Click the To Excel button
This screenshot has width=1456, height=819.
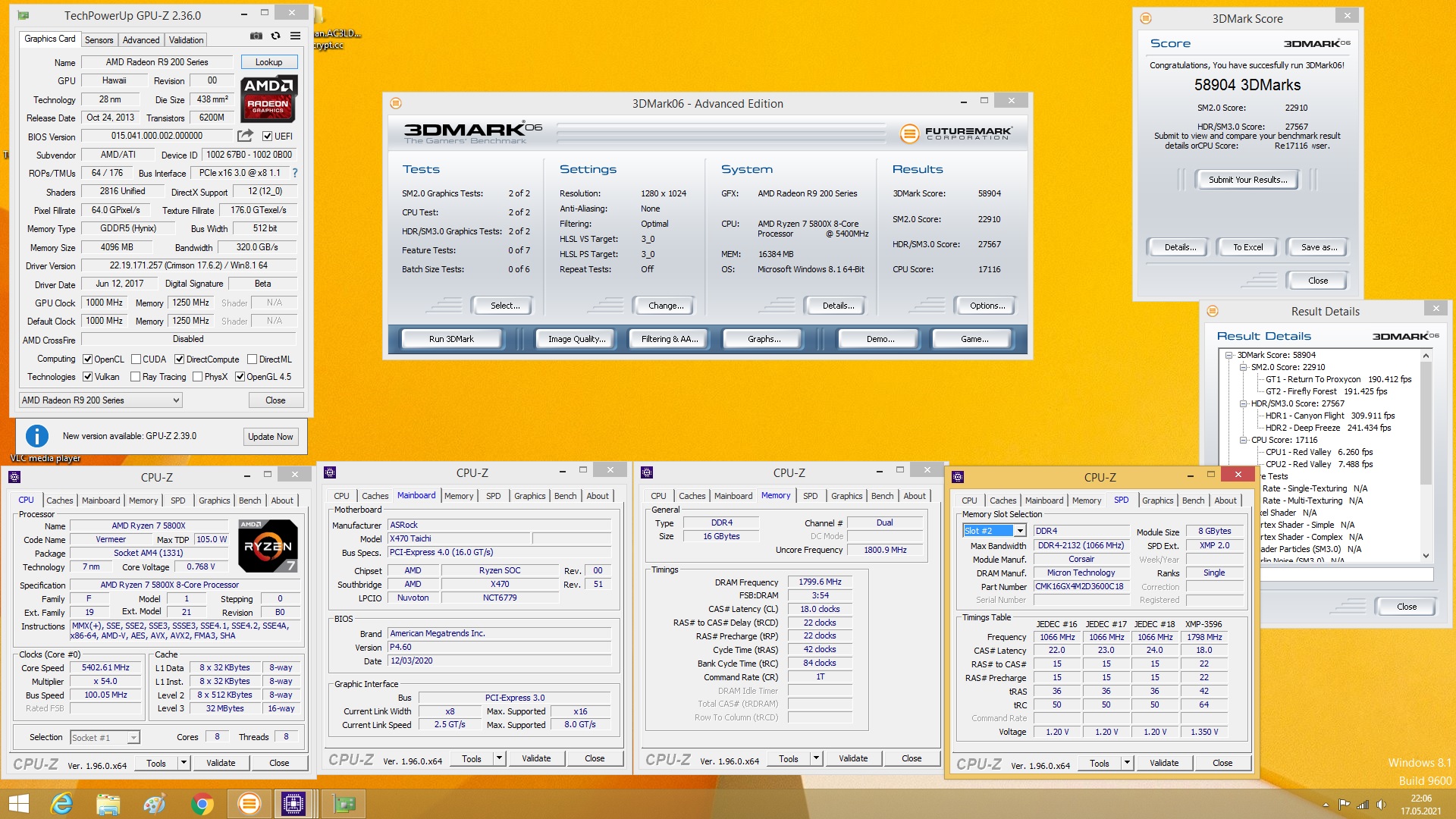coord(1247,247)
